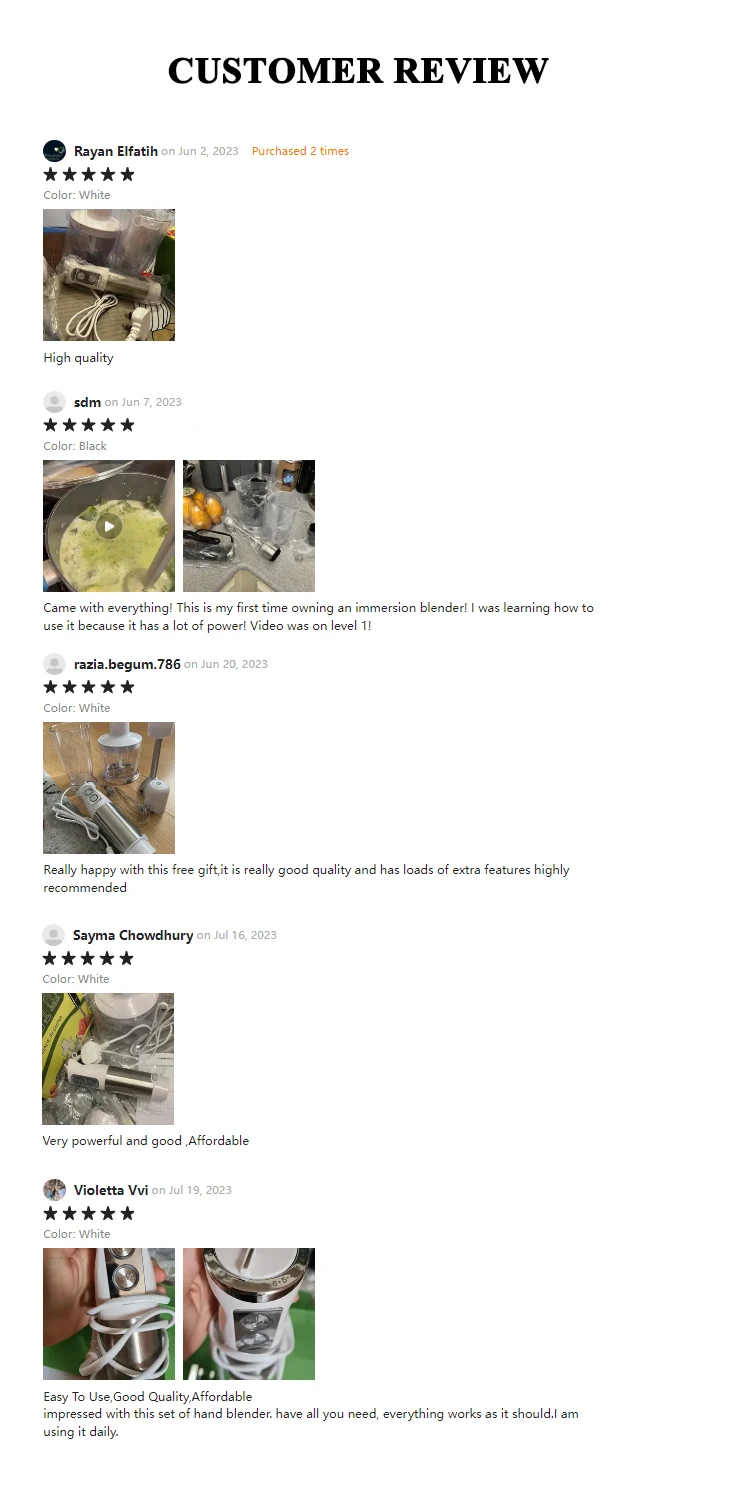Click the five-star rating under sdm
This screenshot has height=1500, width=750.
[x=89, y=425]
